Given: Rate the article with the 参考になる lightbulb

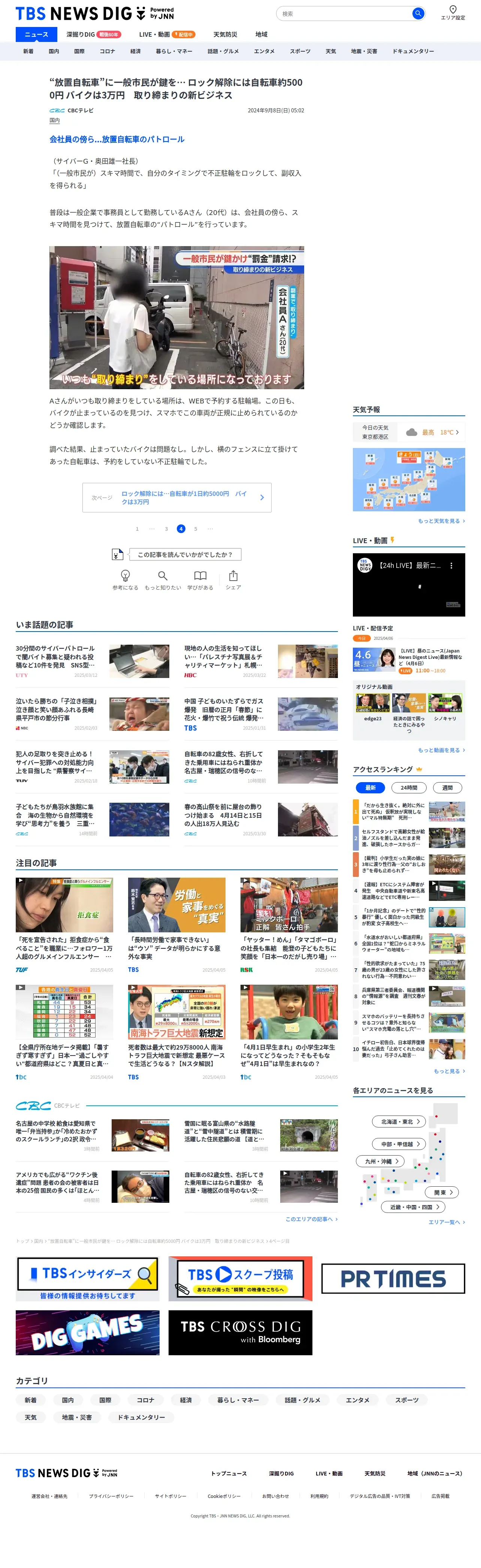Looking at the screenshot, I should coord(125,580).
